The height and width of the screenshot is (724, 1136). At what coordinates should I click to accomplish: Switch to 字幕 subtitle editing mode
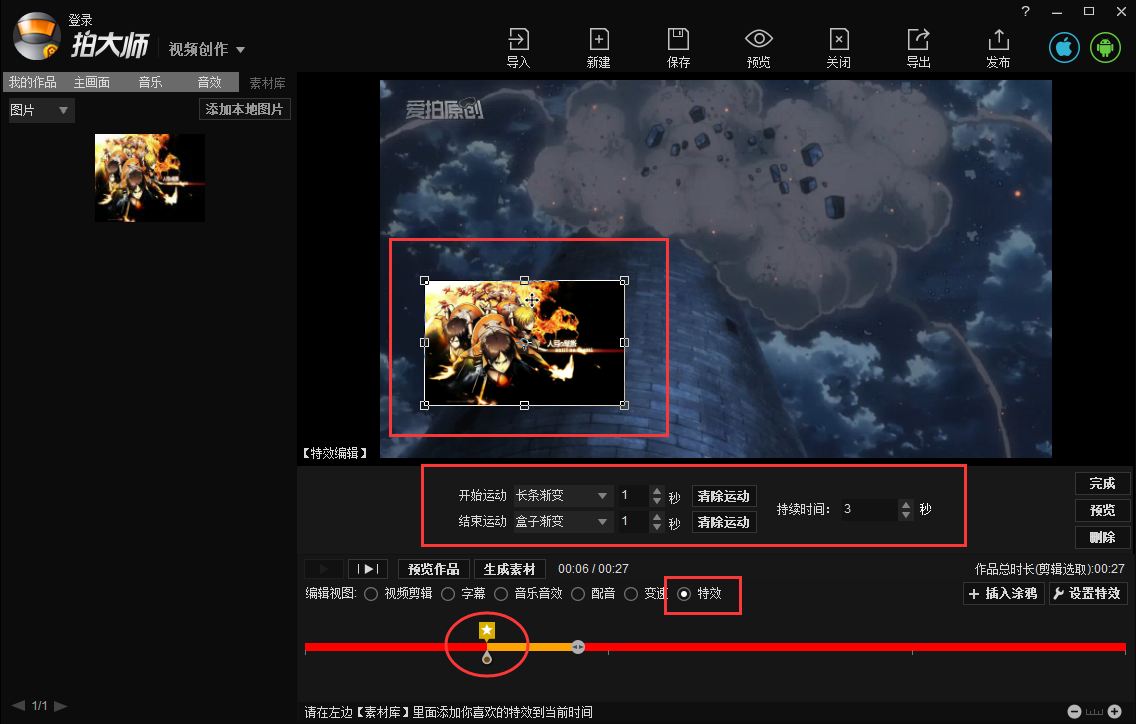tap(448, 593)
